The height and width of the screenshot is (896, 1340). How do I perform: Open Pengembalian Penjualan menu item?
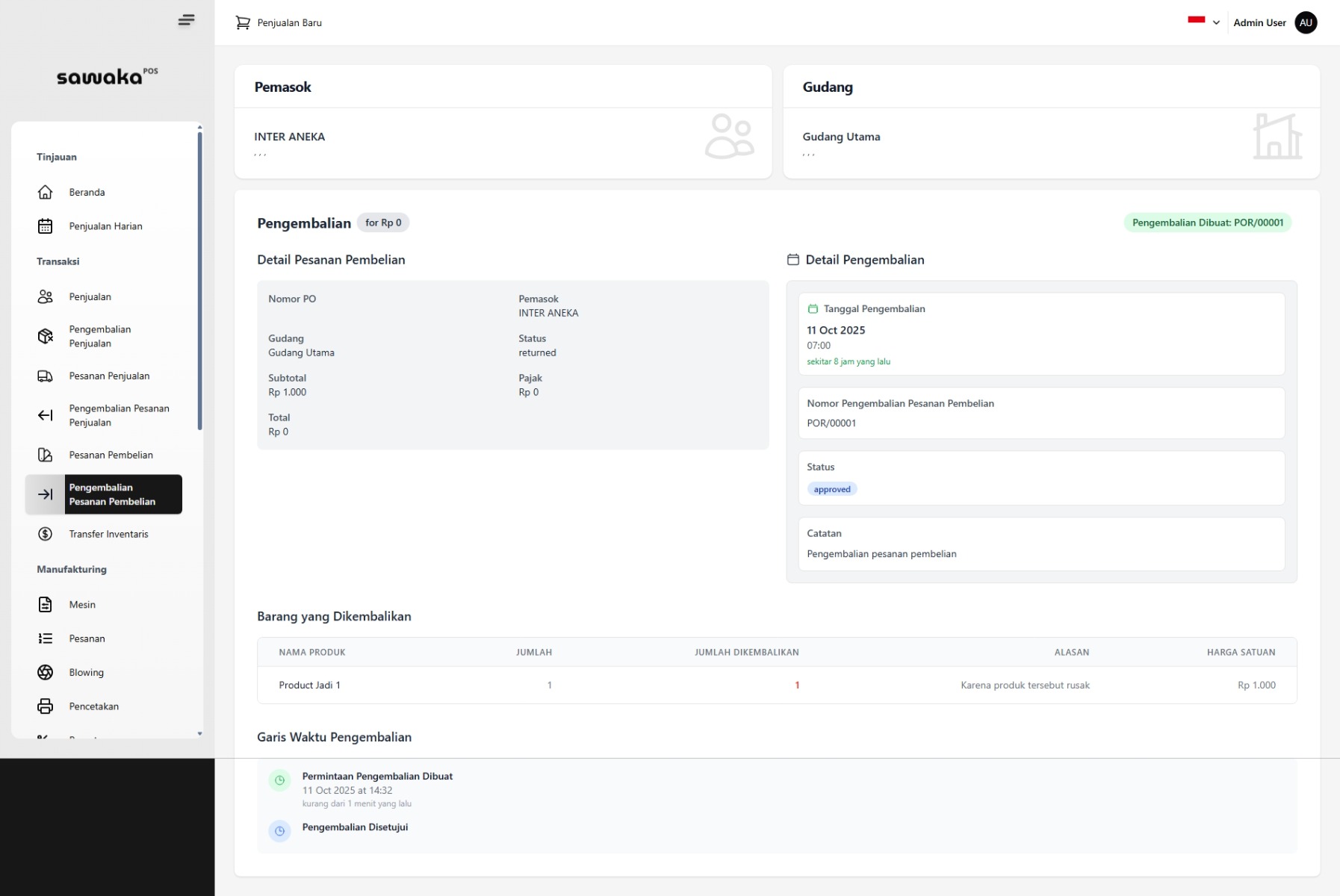(100, 337)
